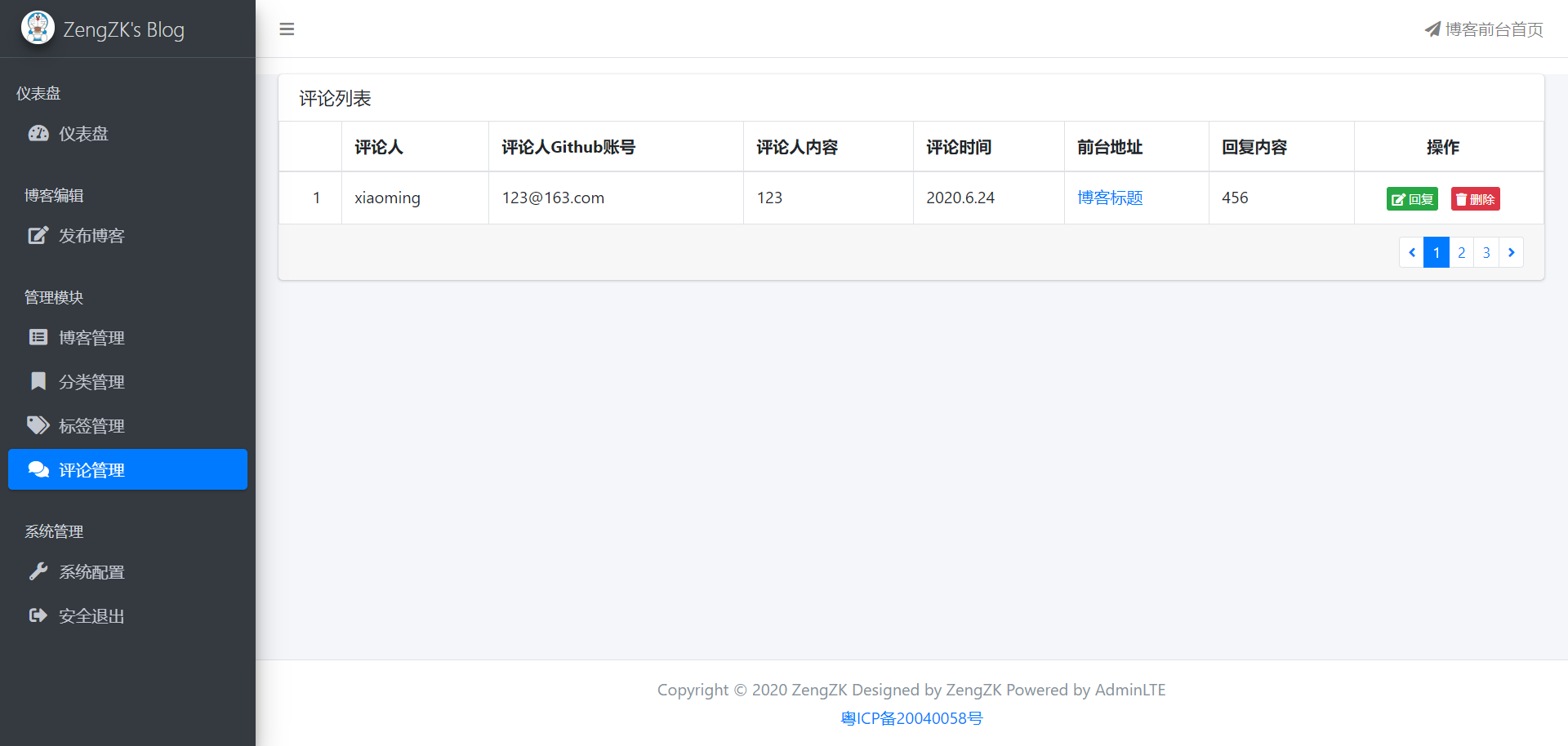Viewport: 1568px width, 746px height.
Task: Click the 2020.6.24 date cell
Action: (x=989, y=198)
